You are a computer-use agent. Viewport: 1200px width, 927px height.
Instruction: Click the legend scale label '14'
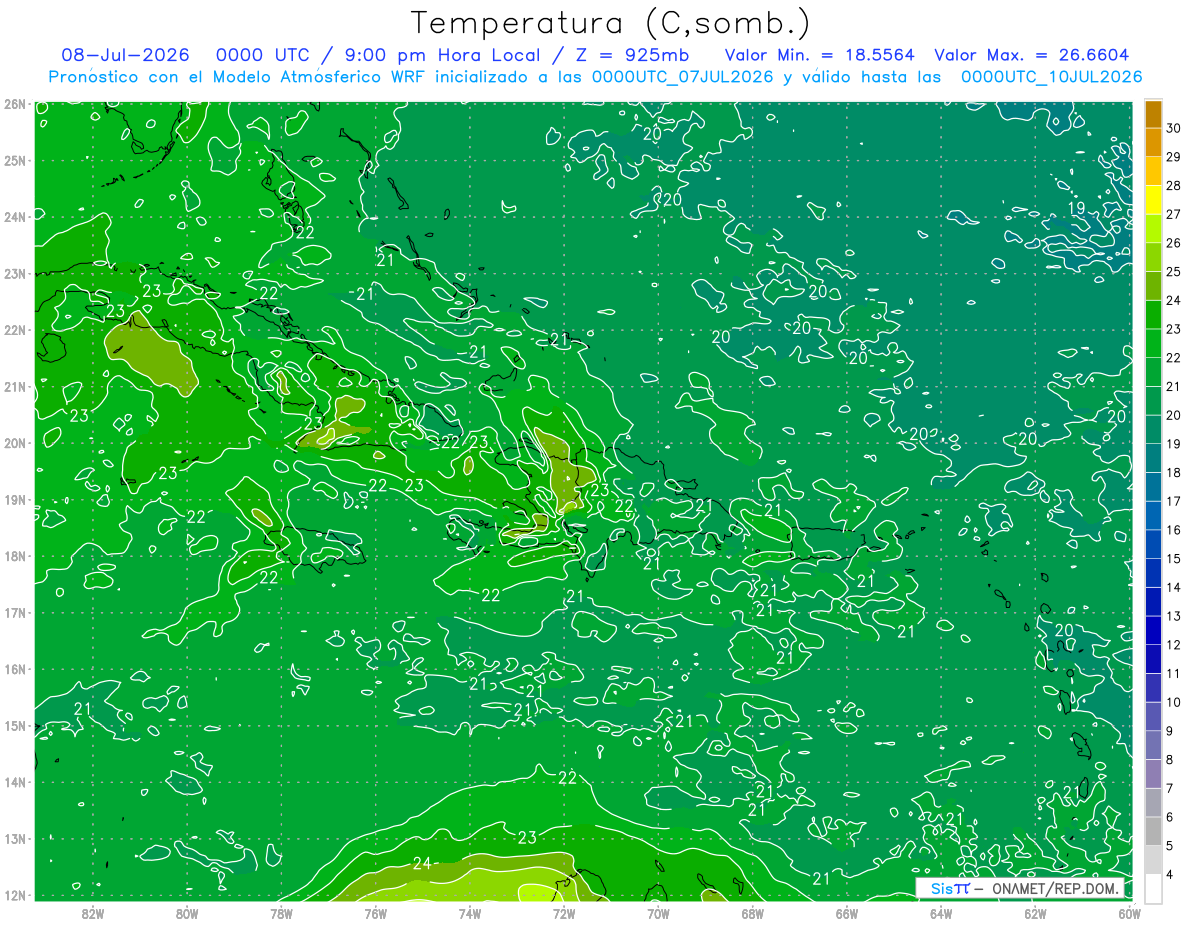pyautogui.click(x=1173, y=587)
